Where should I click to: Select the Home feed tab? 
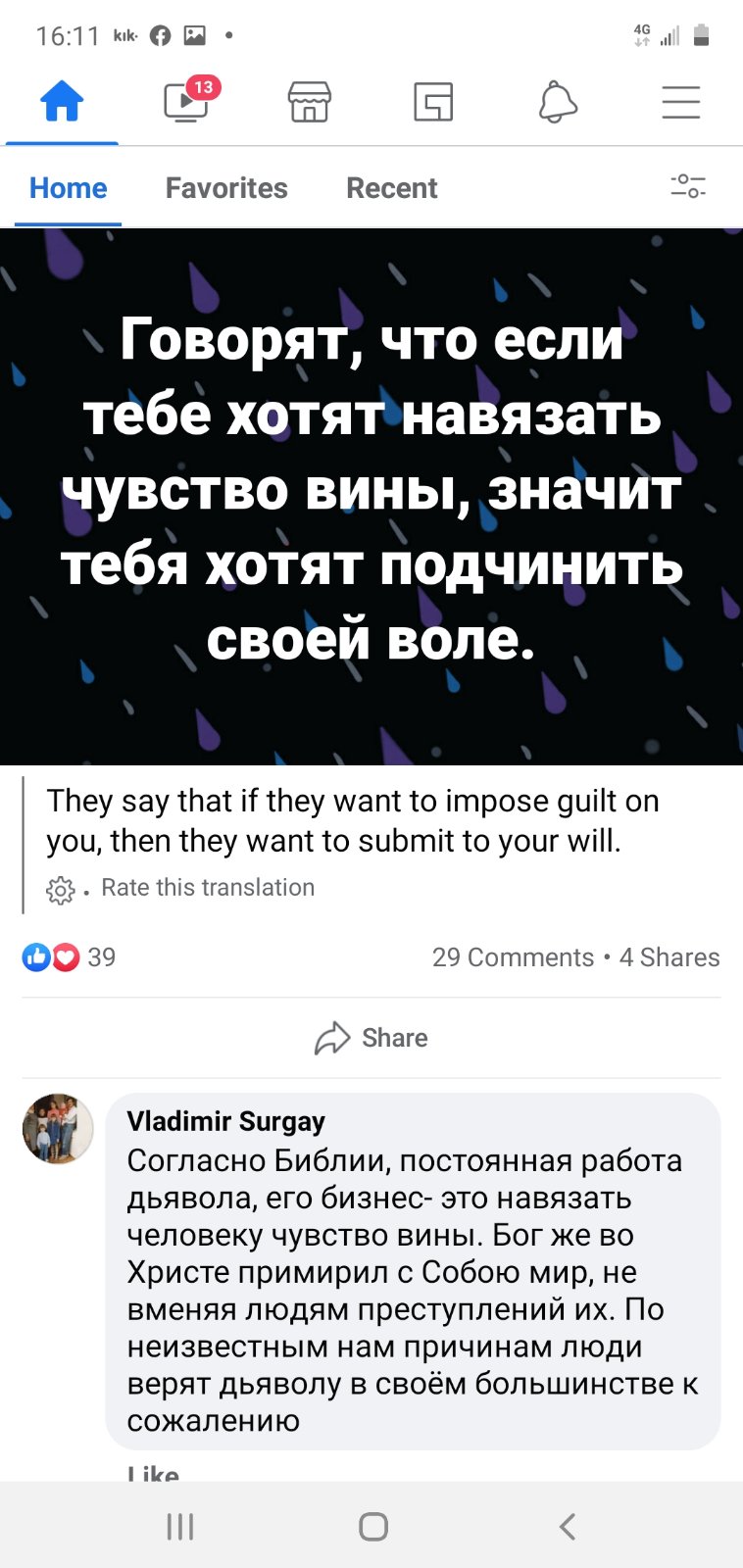pyautogui.click(x=68, y=188)
